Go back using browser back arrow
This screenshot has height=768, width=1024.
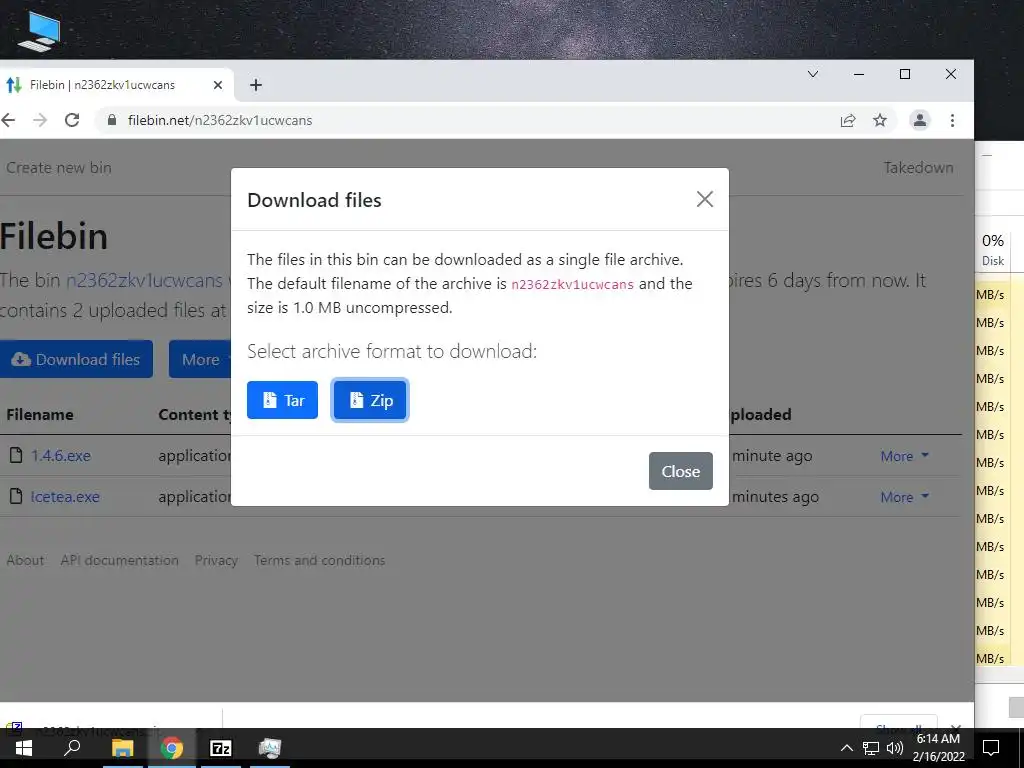8,120
